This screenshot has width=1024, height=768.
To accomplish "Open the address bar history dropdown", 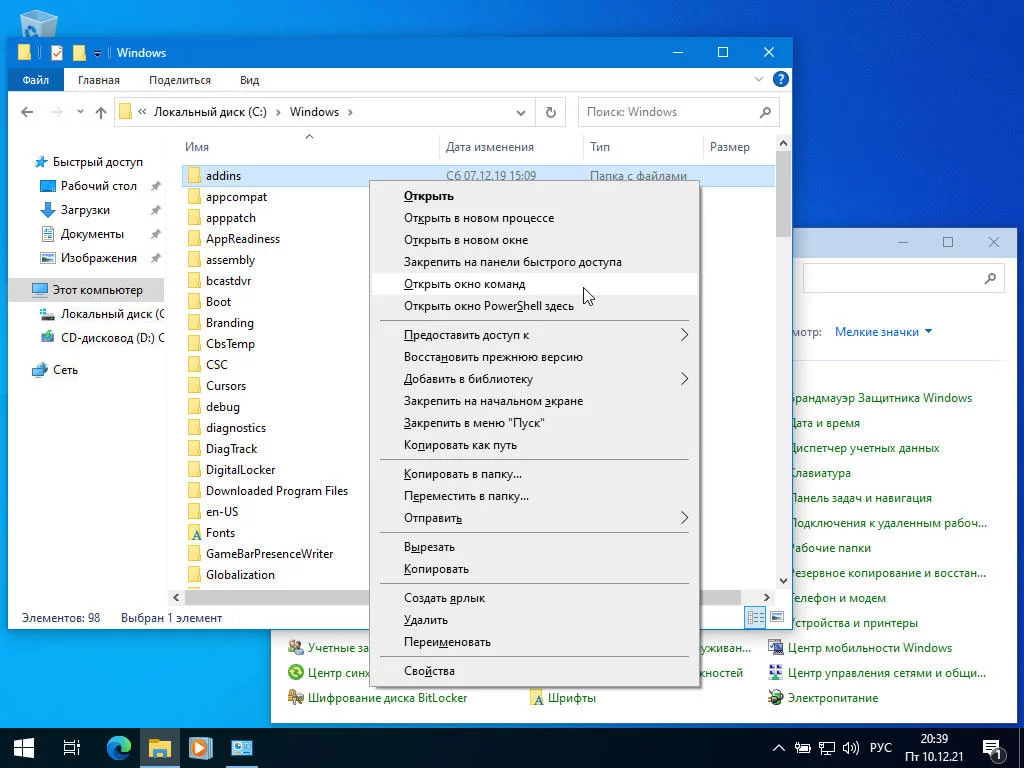I will click(x=522, y=112).
